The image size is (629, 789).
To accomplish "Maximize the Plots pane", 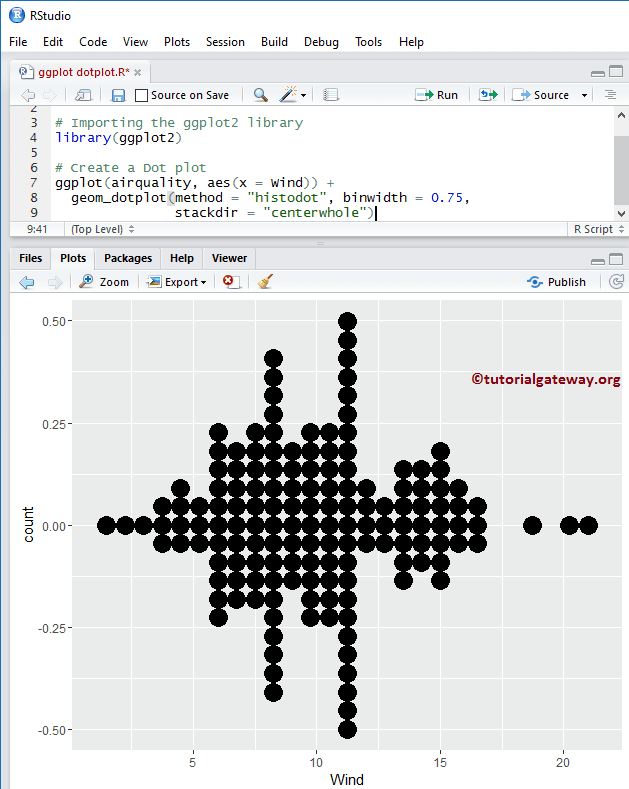I will [616, 259].
